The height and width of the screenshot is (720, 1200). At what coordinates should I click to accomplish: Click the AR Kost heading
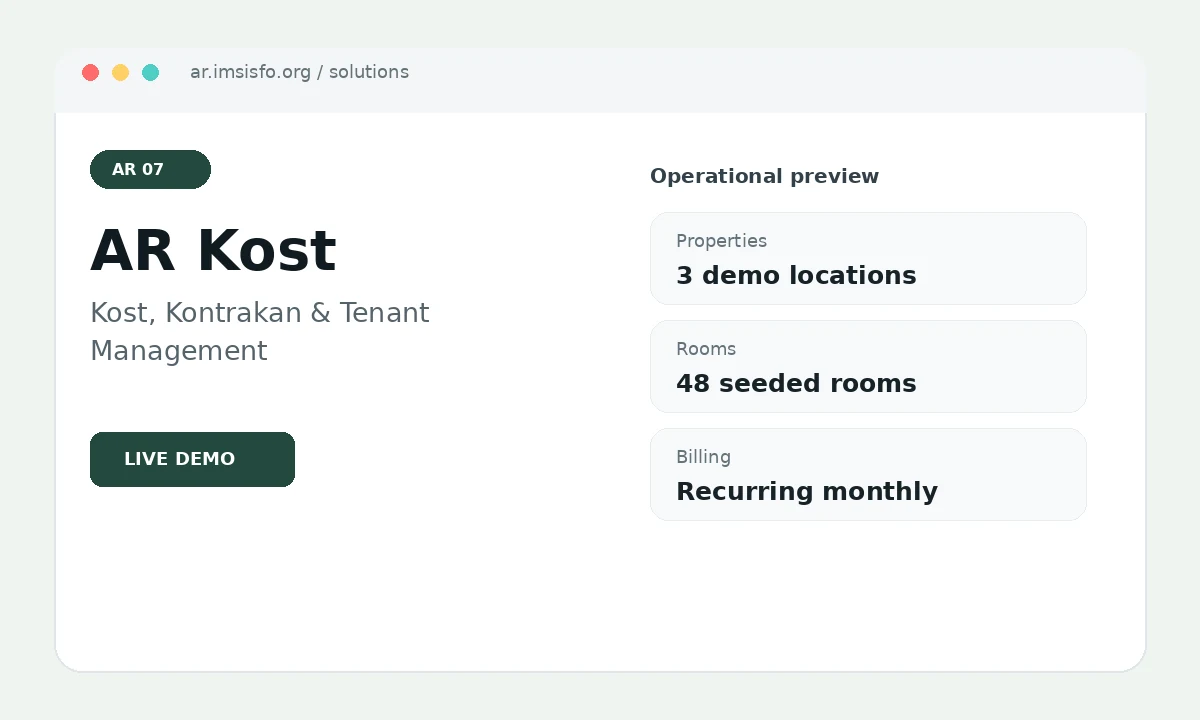213,250
